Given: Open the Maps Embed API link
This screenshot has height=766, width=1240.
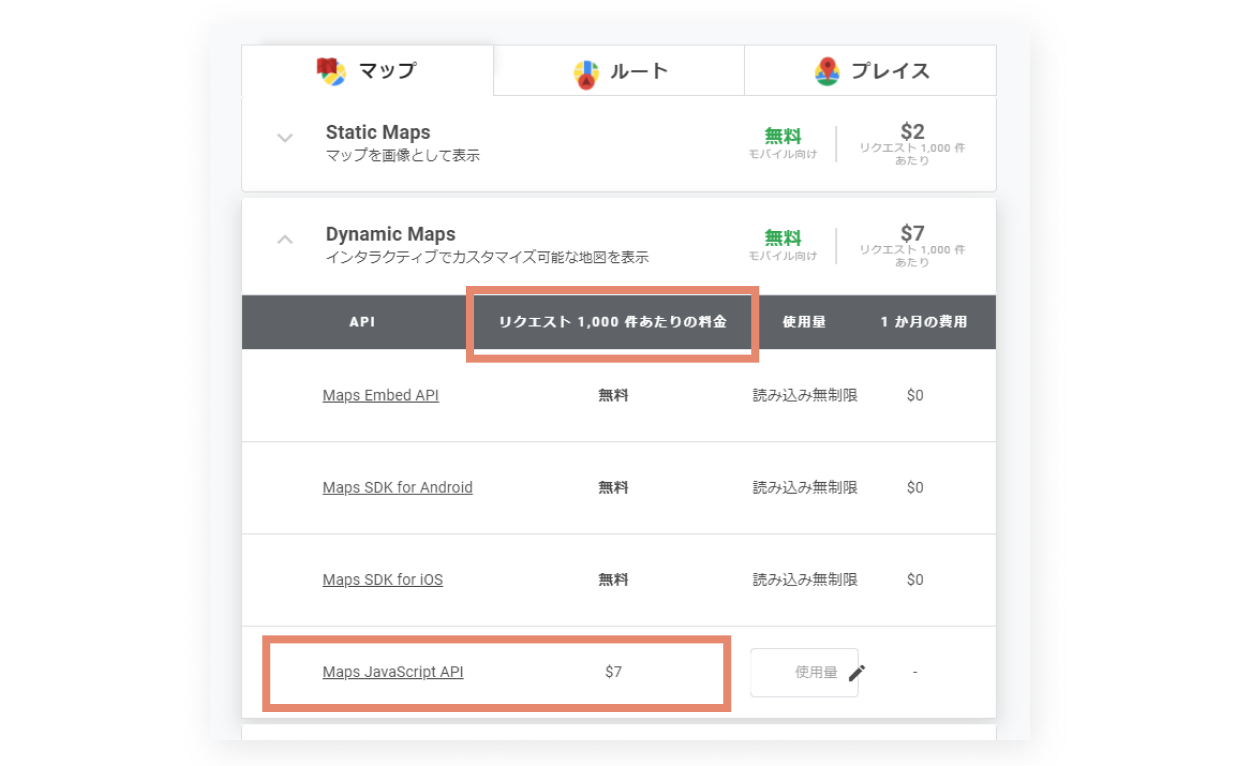Looking at the screenshot, I should (380, 395).
